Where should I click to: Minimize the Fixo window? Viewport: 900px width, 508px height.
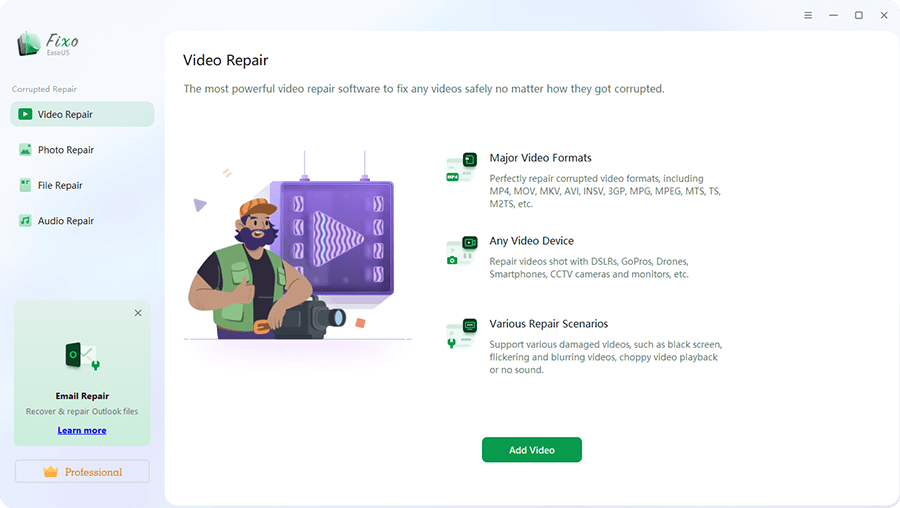click(x=833, y=15)
